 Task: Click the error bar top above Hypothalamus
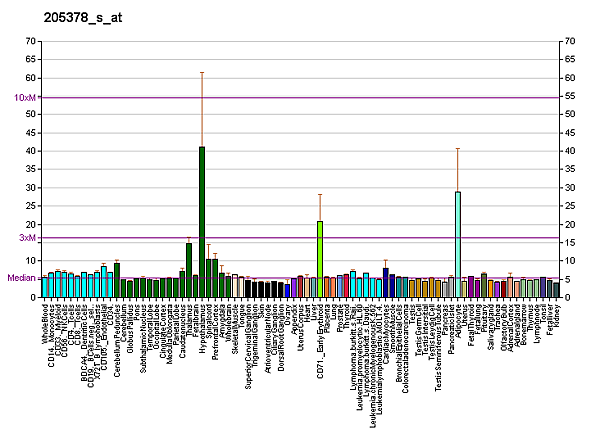pos(202,72)
